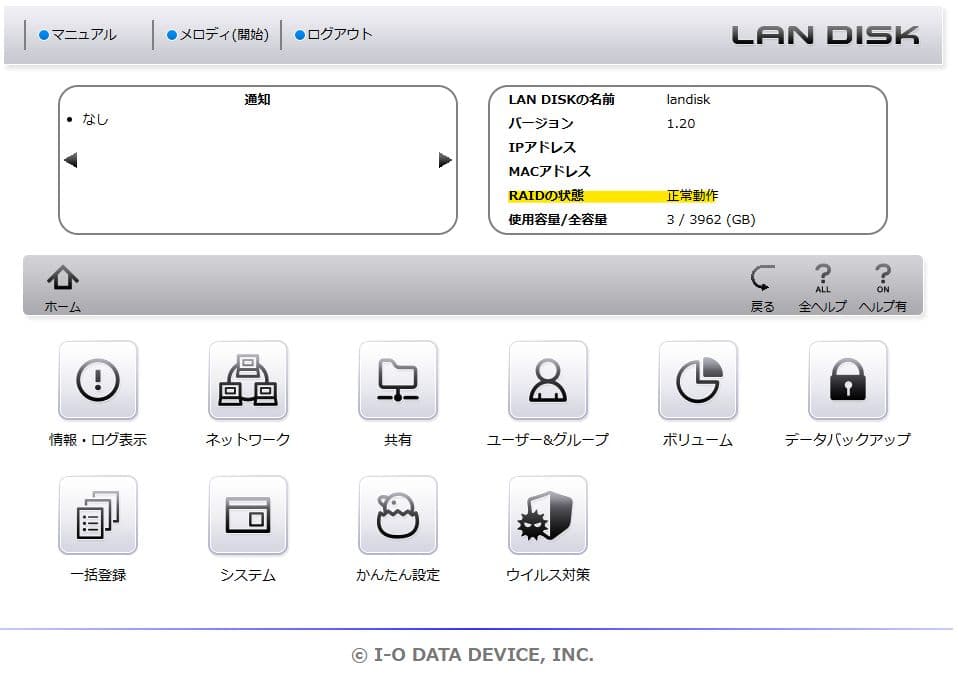Screen dimensions: 958x675
Task: Open ウイルス対策 (Antivirus) settings
Action: (x=547, y=517)
